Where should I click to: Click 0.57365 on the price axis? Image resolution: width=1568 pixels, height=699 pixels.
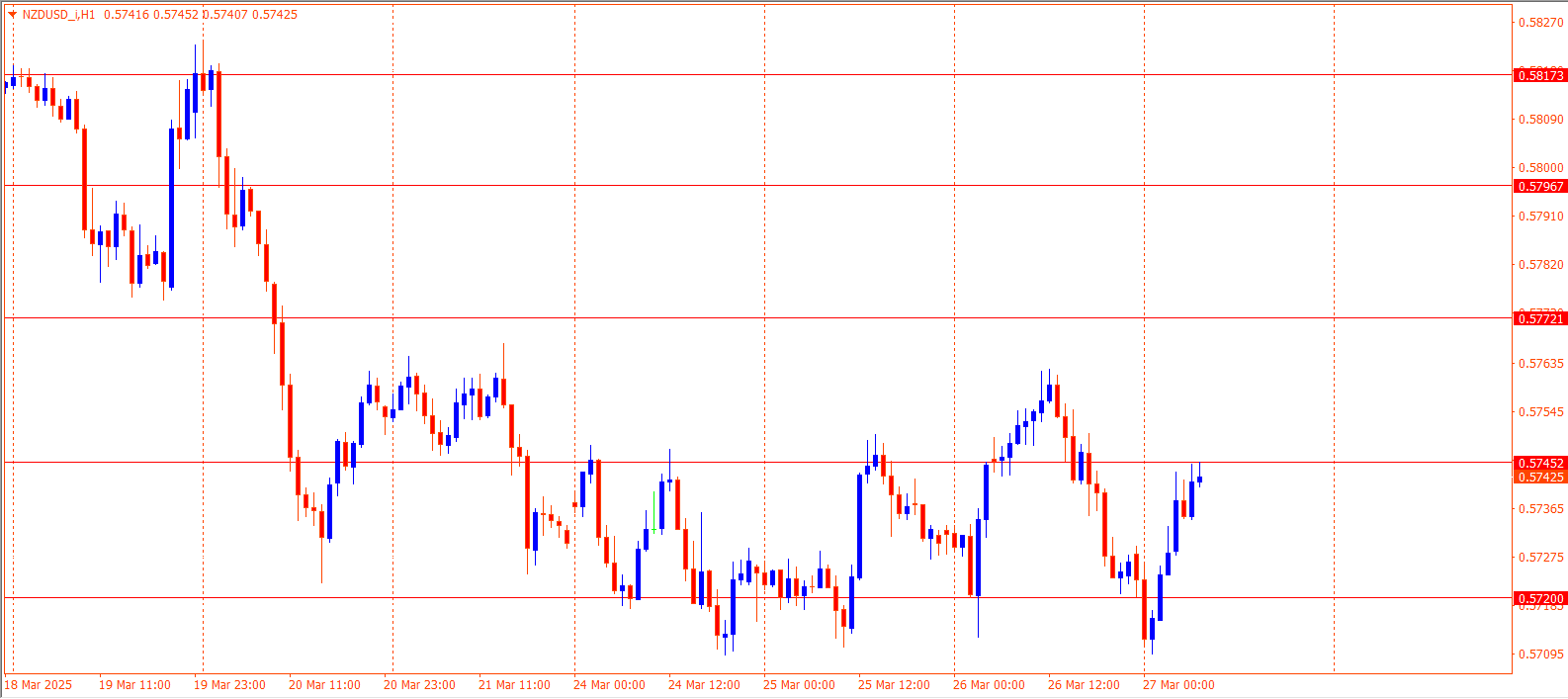1540,509
